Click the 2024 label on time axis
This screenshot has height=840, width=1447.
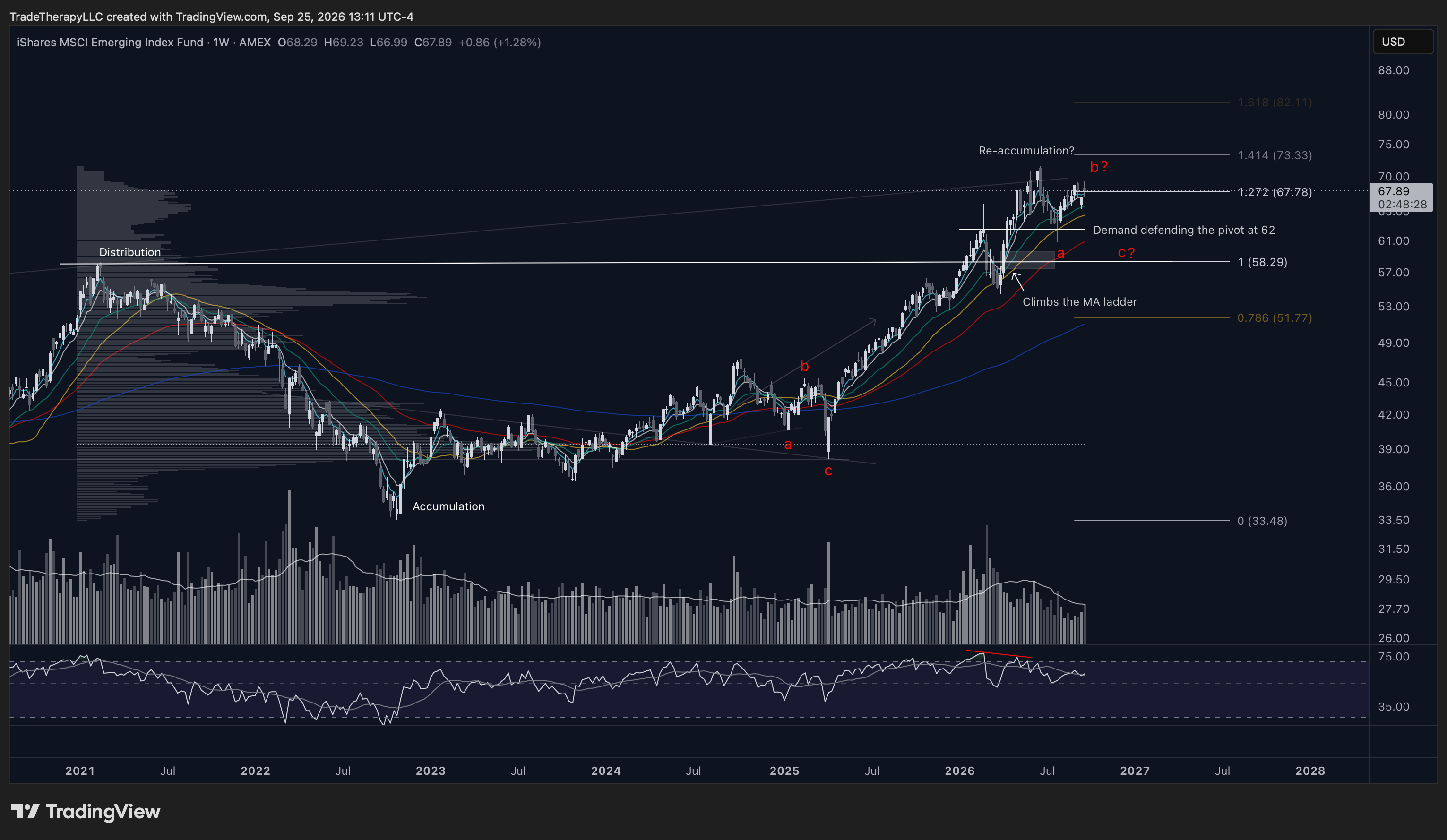606,771
